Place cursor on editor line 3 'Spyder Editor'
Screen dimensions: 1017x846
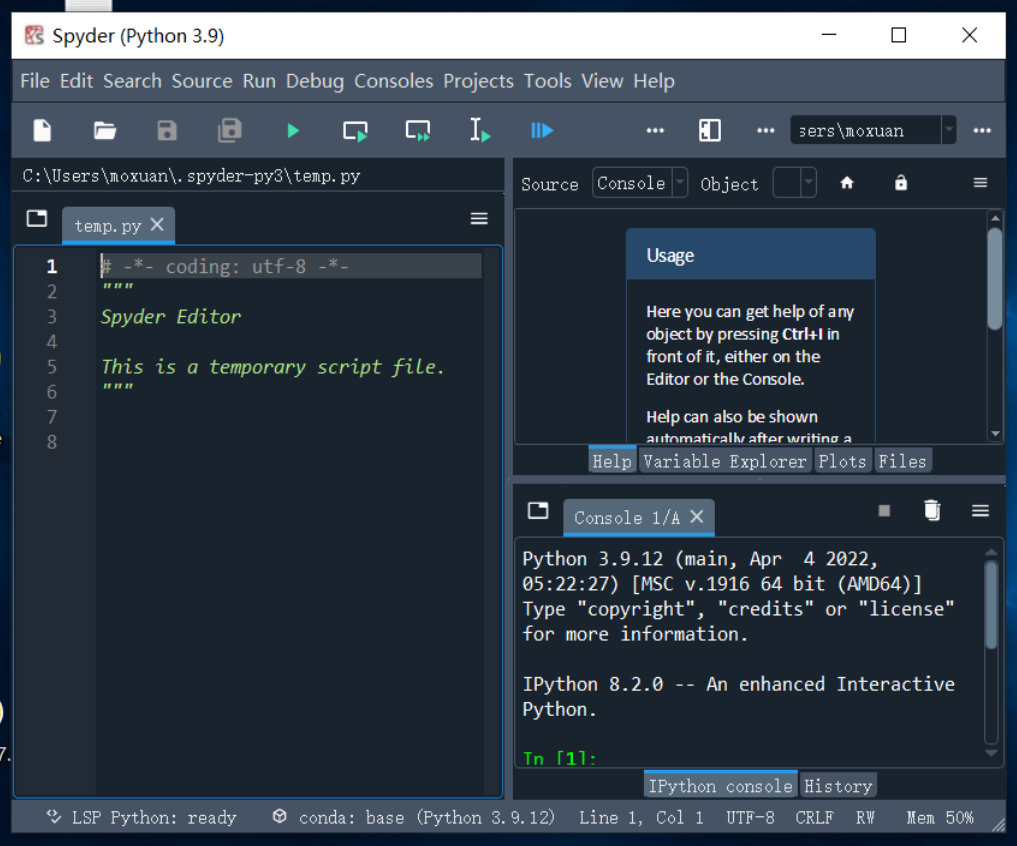pyautogui.click(x=171, y=317)
